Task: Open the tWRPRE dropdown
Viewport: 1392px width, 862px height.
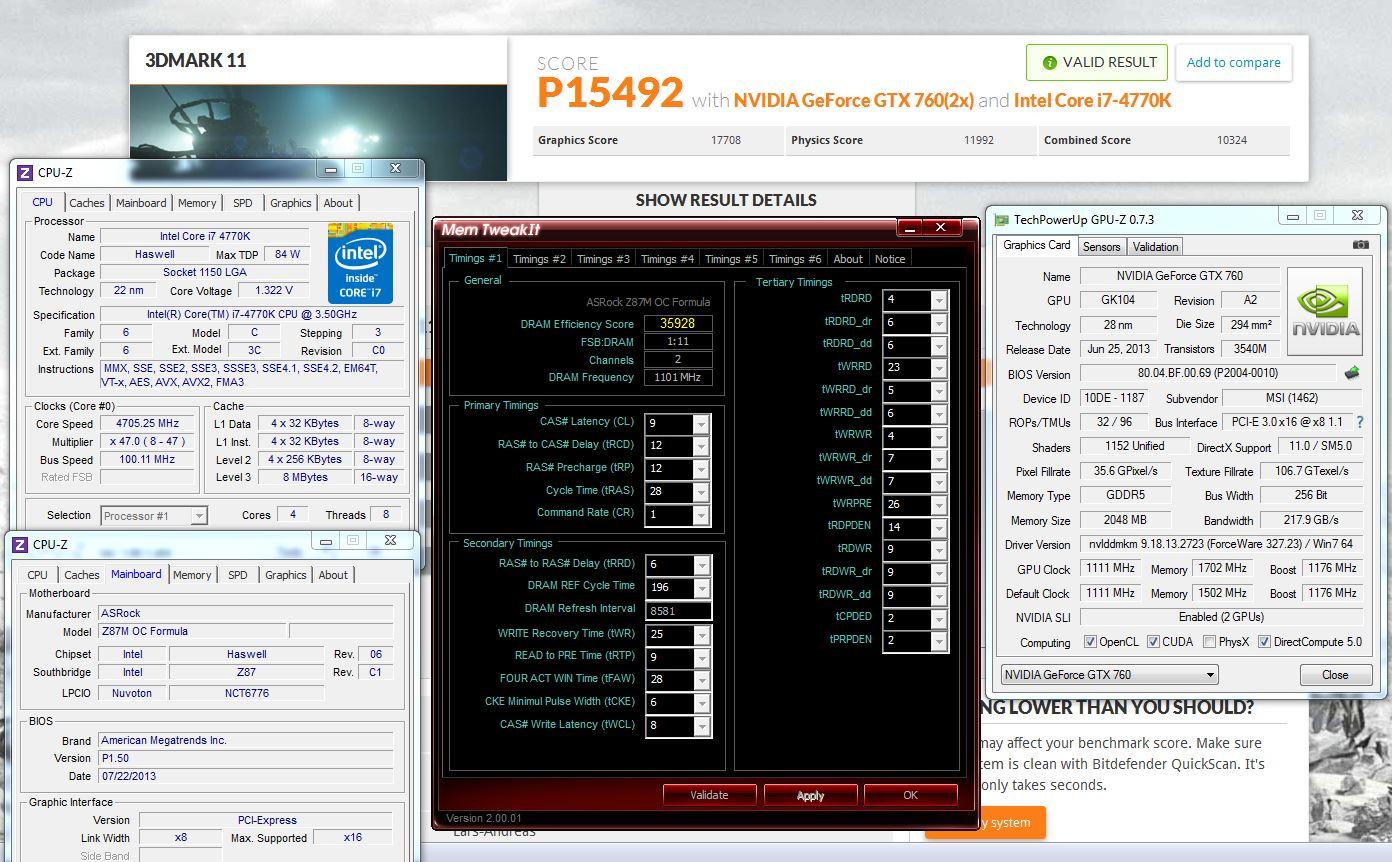Action: click(939, 505)
